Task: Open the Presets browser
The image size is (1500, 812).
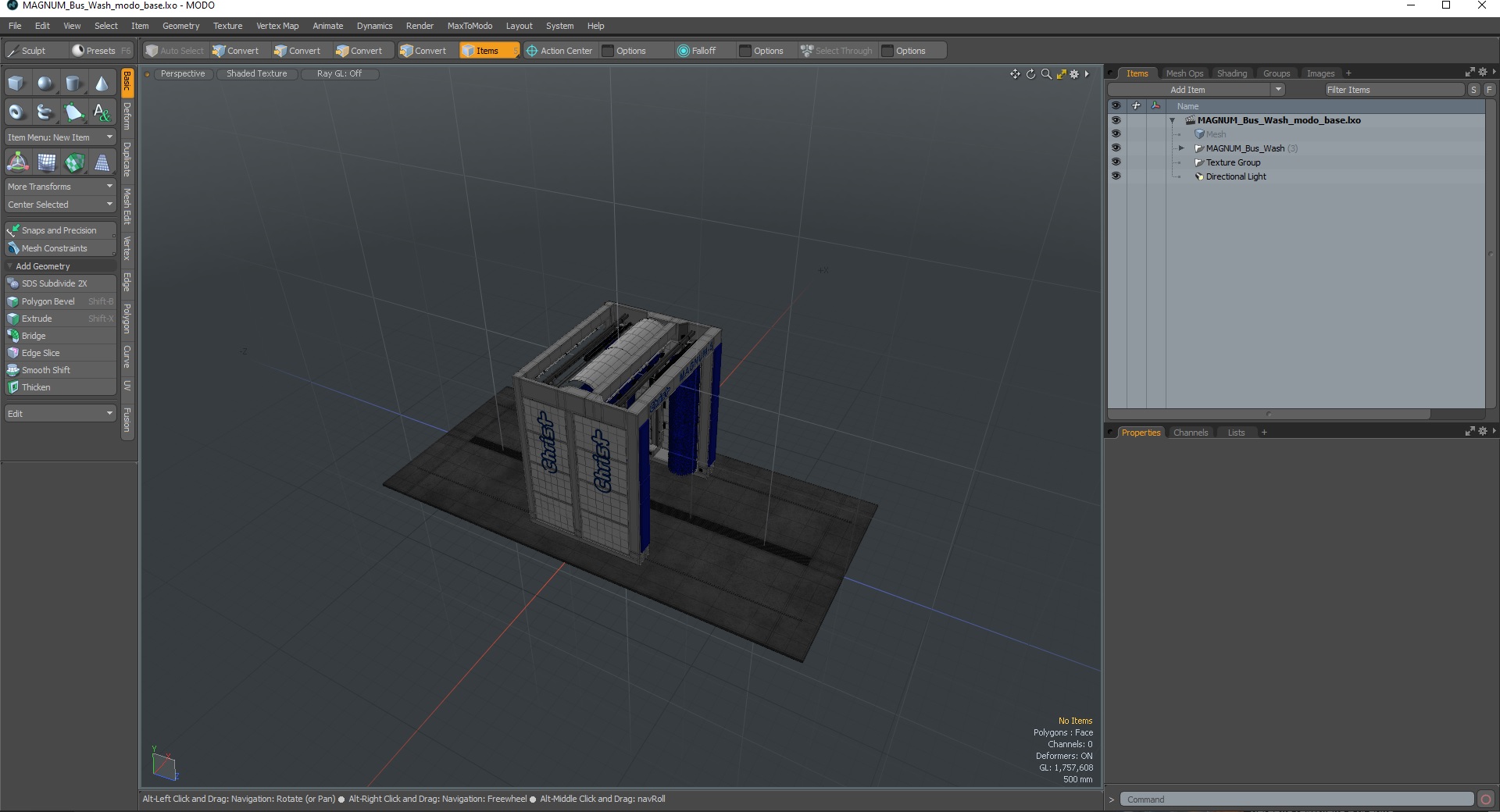Action: pos(102,51)
